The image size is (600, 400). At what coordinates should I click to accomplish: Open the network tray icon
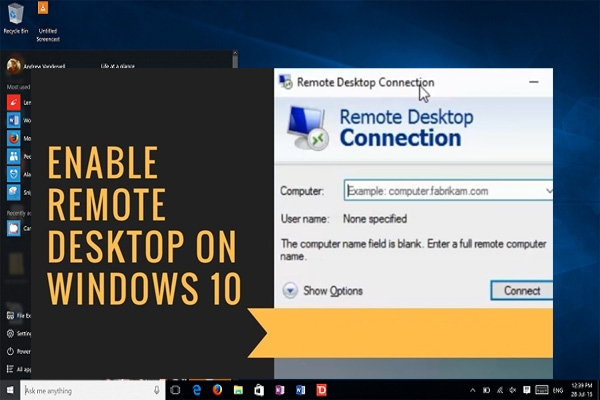(500, 390)
